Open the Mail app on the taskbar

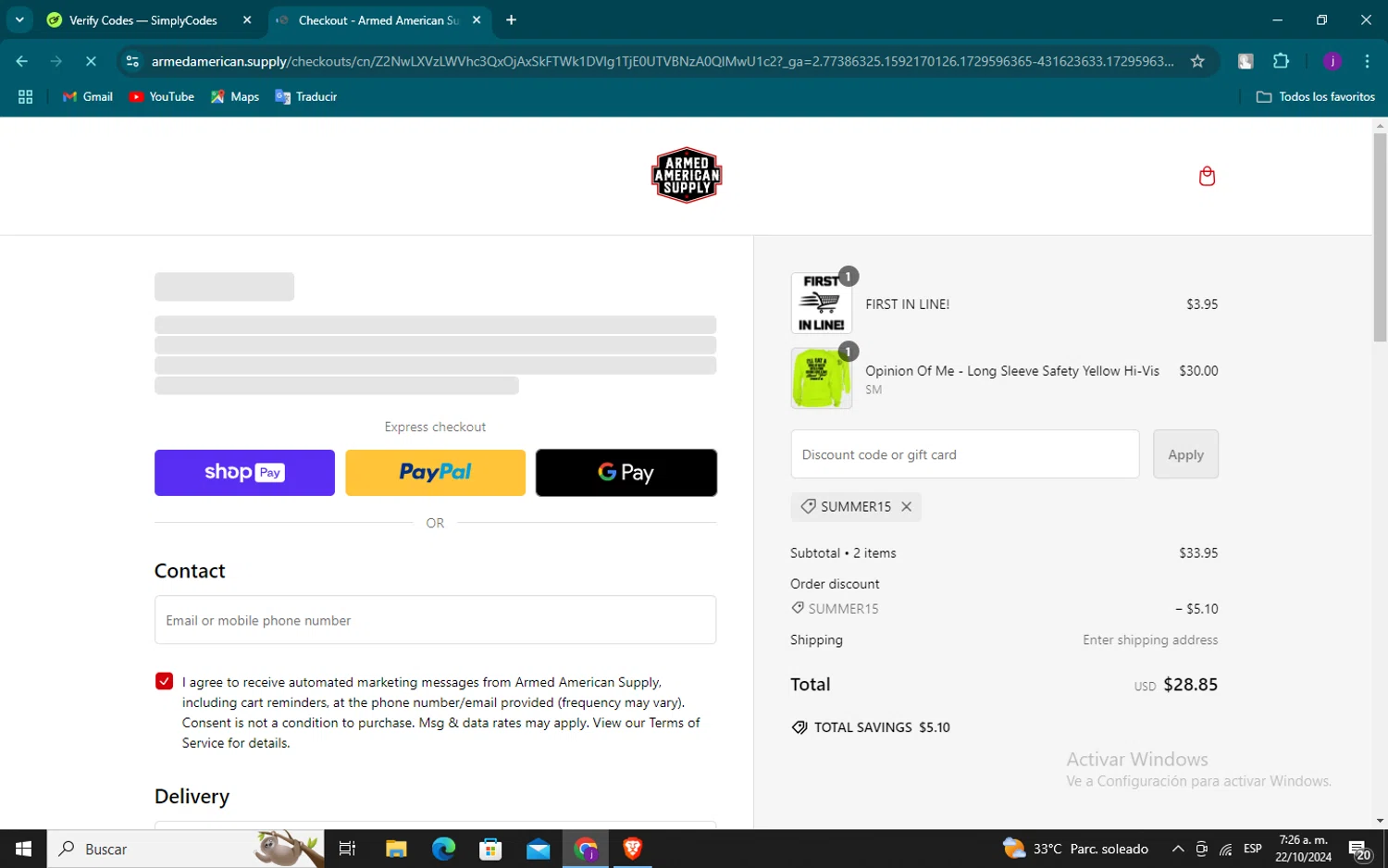538,849
